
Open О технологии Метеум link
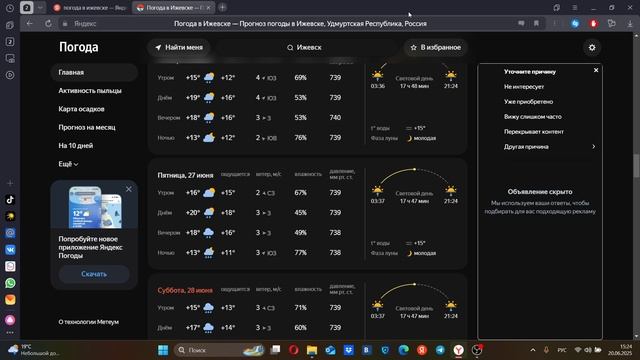(89, 322)
